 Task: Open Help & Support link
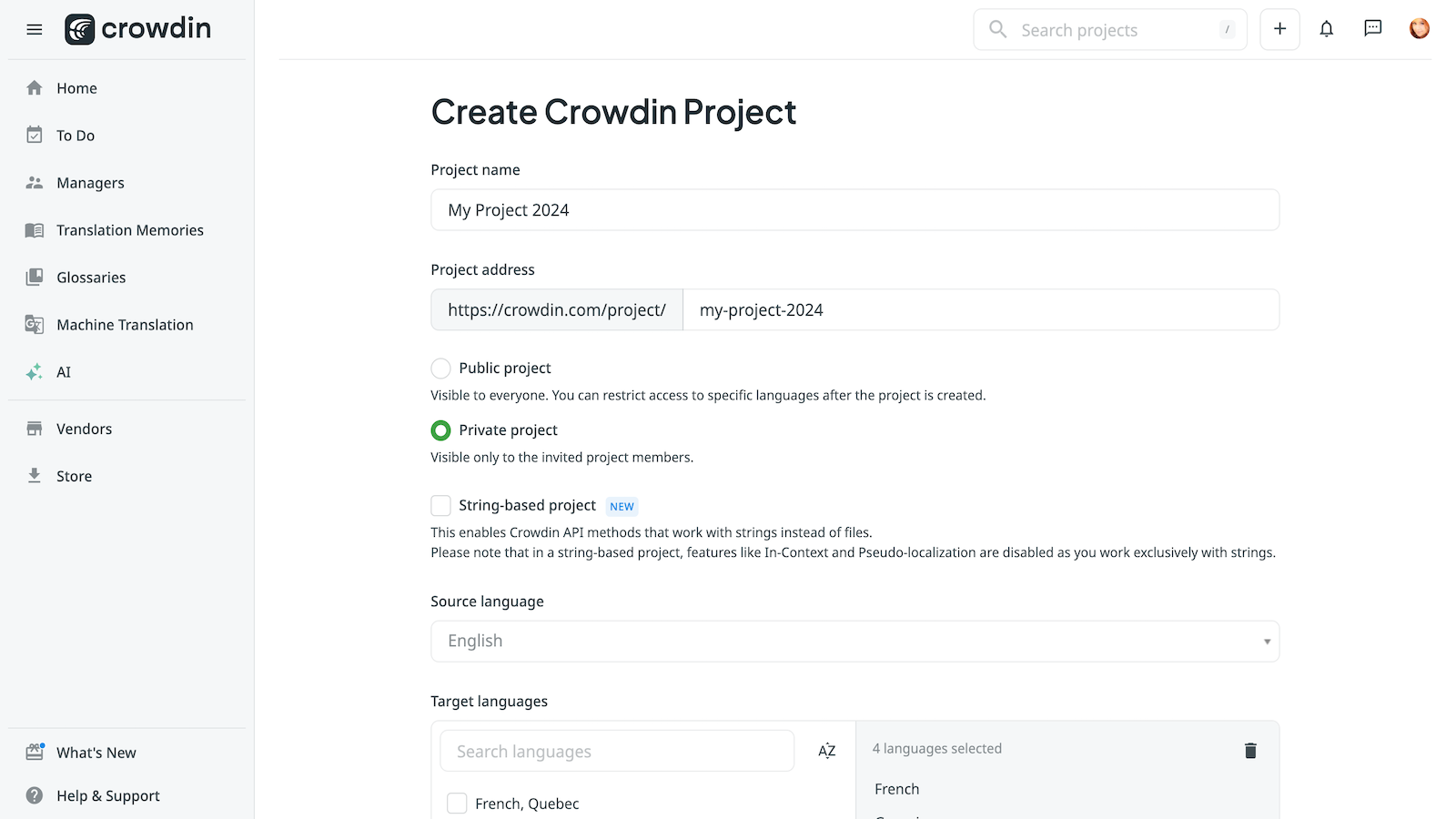coord(107,796)
